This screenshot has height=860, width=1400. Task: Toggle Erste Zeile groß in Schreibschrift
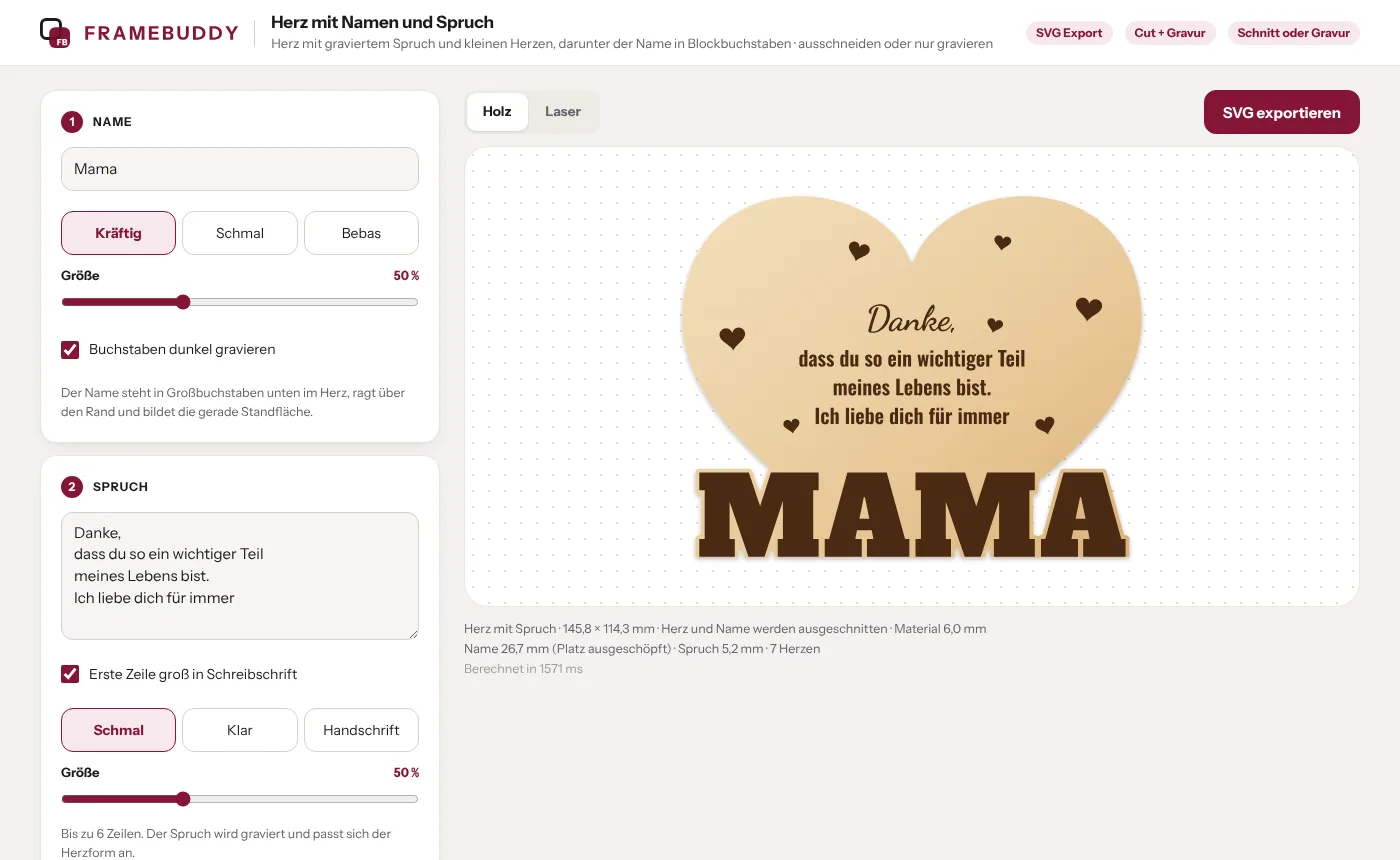pos(70,674)
